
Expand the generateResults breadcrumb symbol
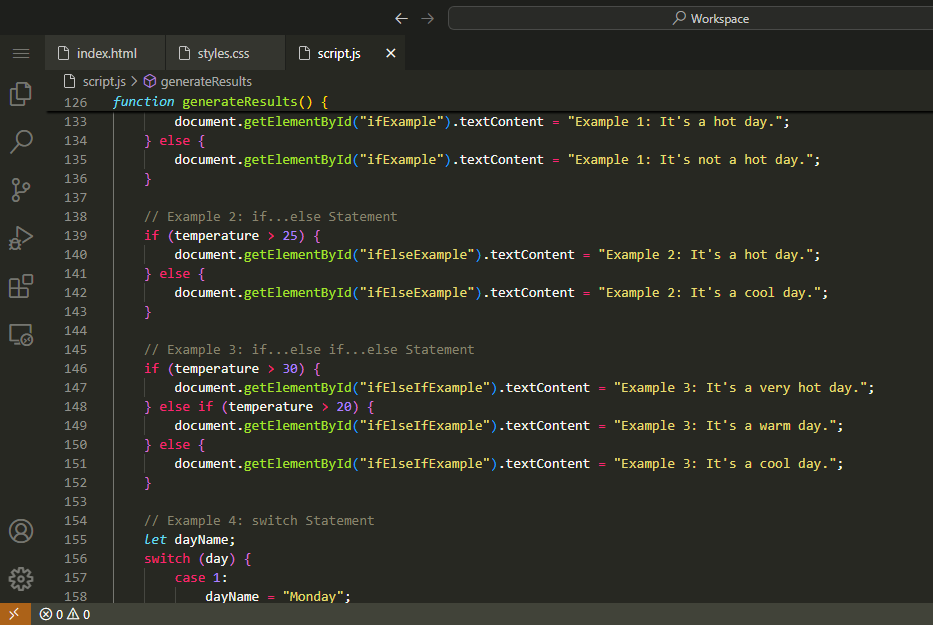coord(205,81)
